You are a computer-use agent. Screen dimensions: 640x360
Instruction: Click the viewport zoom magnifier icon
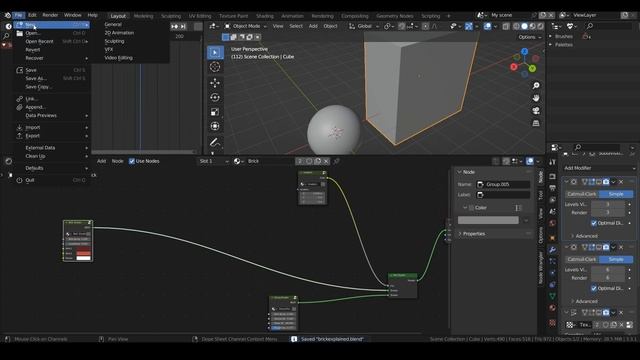pos(536,86)
